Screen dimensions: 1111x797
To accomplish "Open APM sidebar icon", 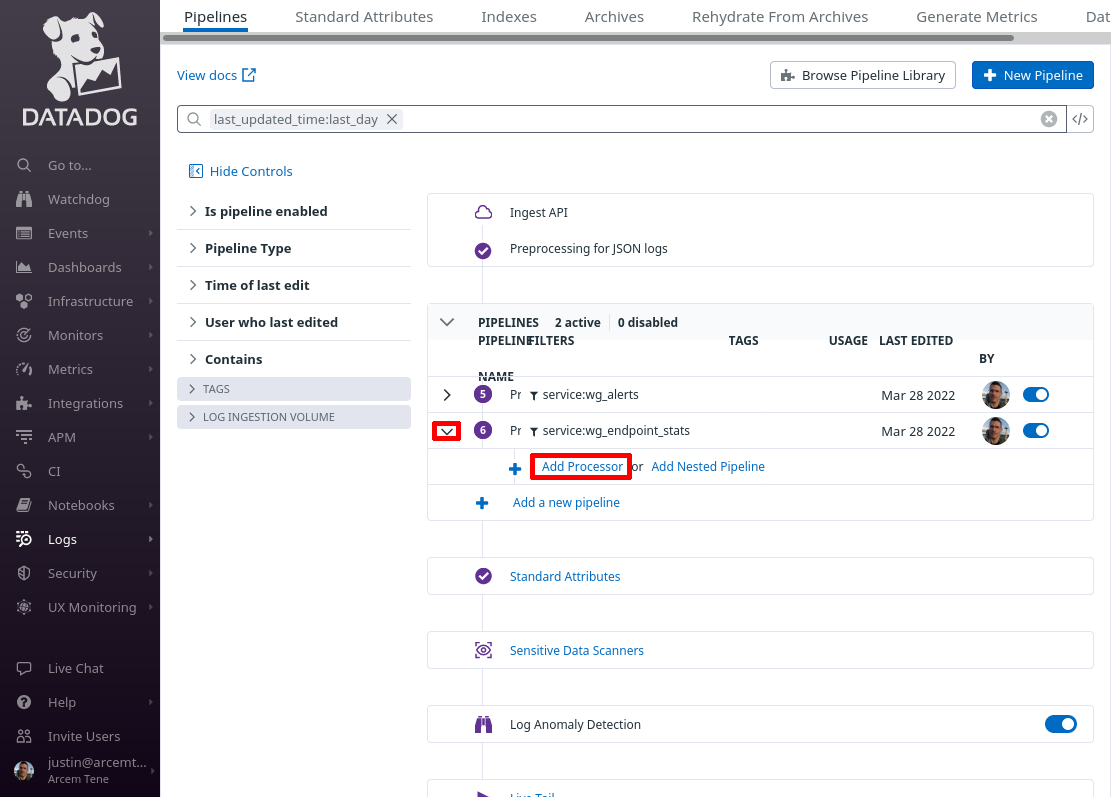I will [24, 437].
